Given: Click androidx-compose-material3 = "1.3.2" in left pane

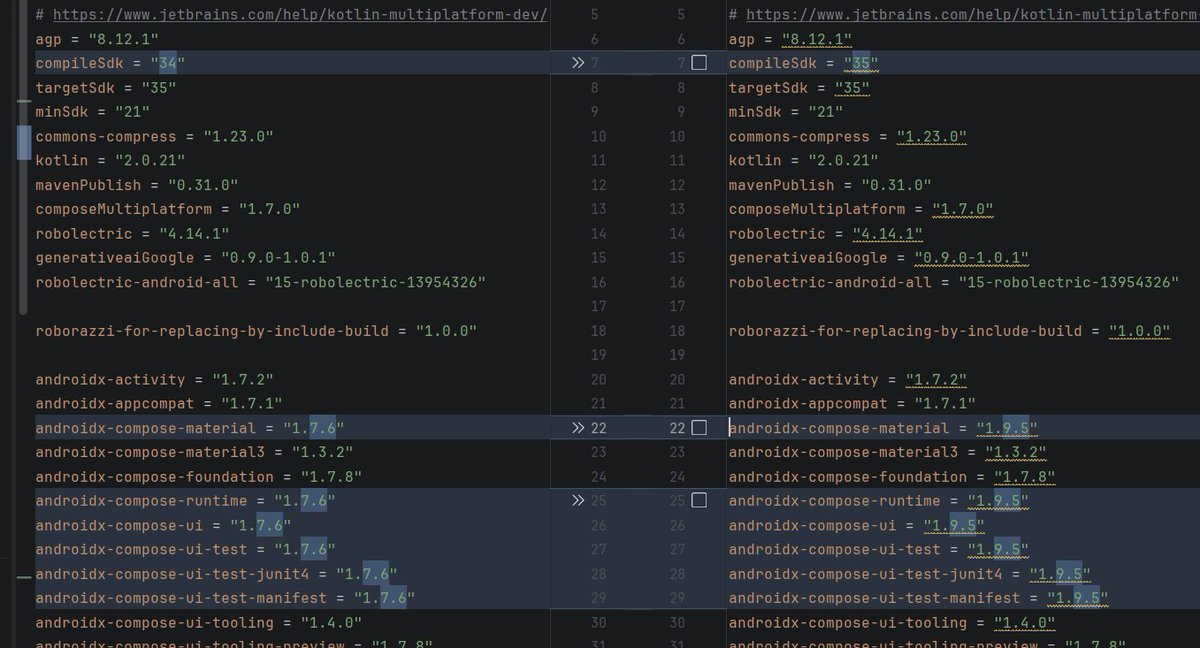Looking at the screenshot, I should (194, 453).
